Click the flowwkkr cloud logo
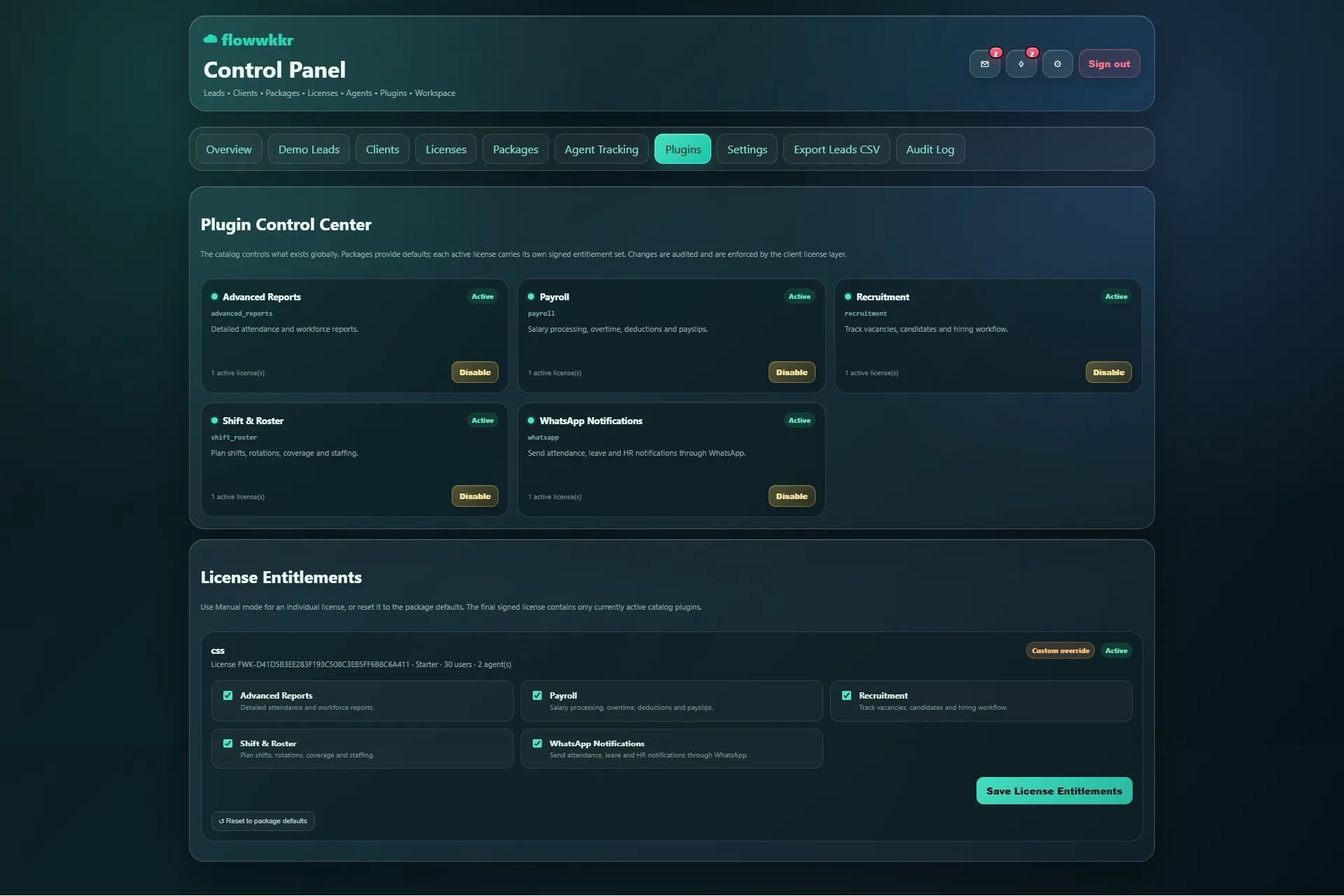Screen dimensions: 1344x896 click(x=248, y=40)
